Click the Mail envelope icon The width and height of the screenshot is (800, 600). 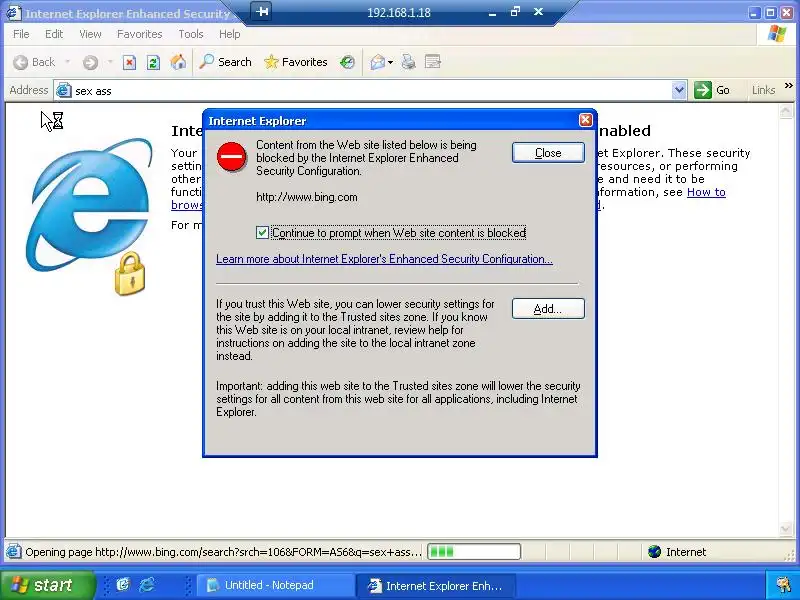(378, 62)
